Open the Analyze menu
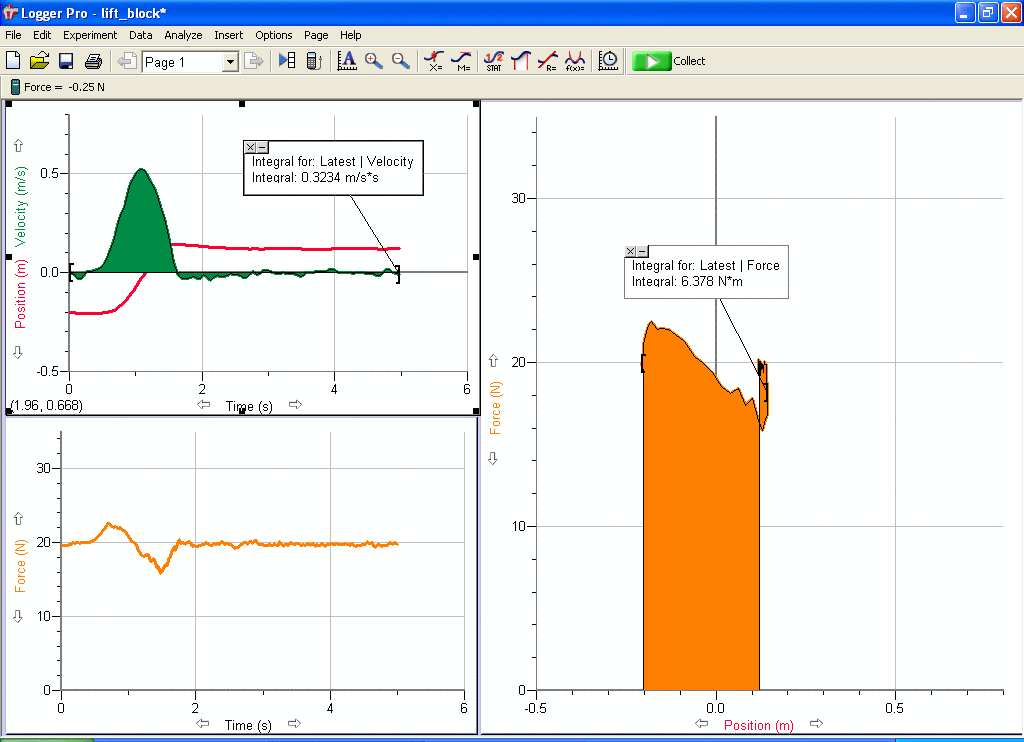 [x=183, y=35]
